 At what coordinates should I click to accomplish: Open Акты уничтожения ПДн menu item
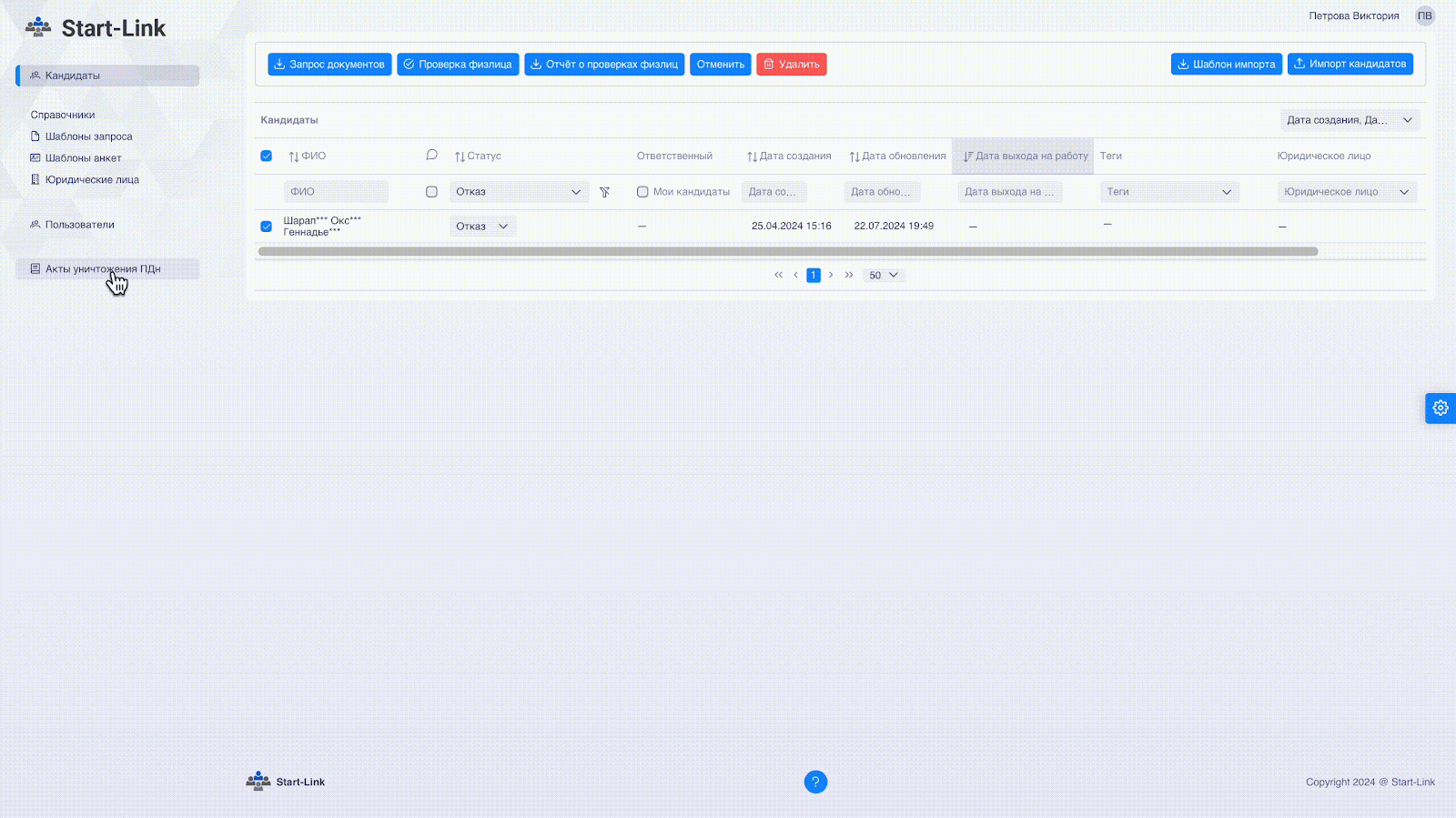click(107, 269)
